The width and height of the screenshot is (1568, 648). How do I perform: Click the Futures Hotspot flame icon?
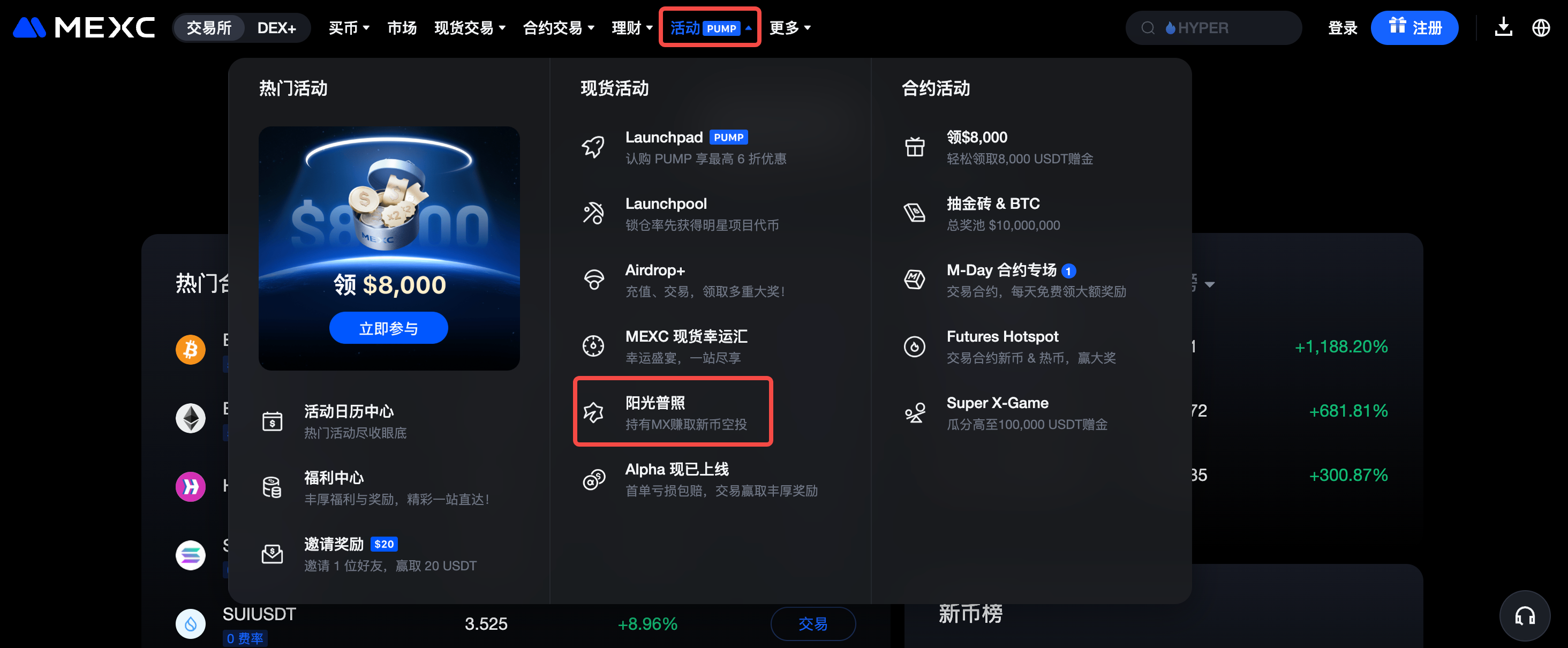(x=914, y=346)
